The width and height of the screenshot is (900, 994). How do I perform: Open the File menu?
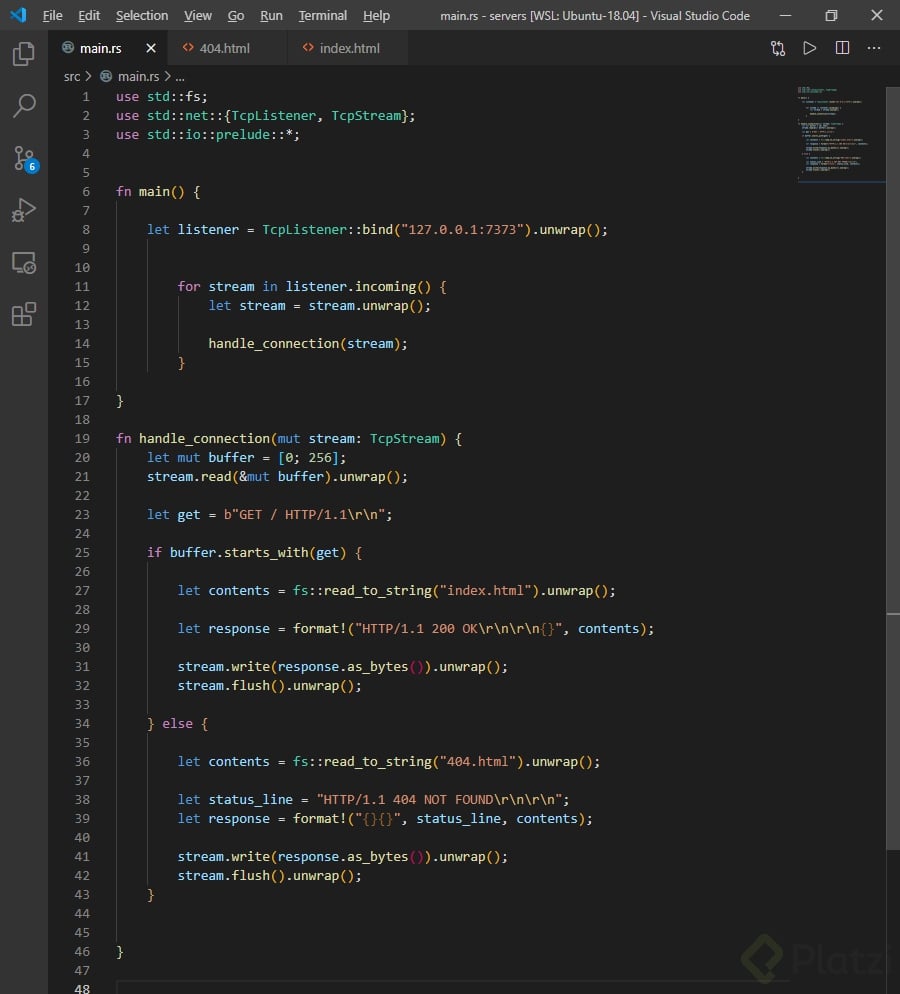point(52,16)
